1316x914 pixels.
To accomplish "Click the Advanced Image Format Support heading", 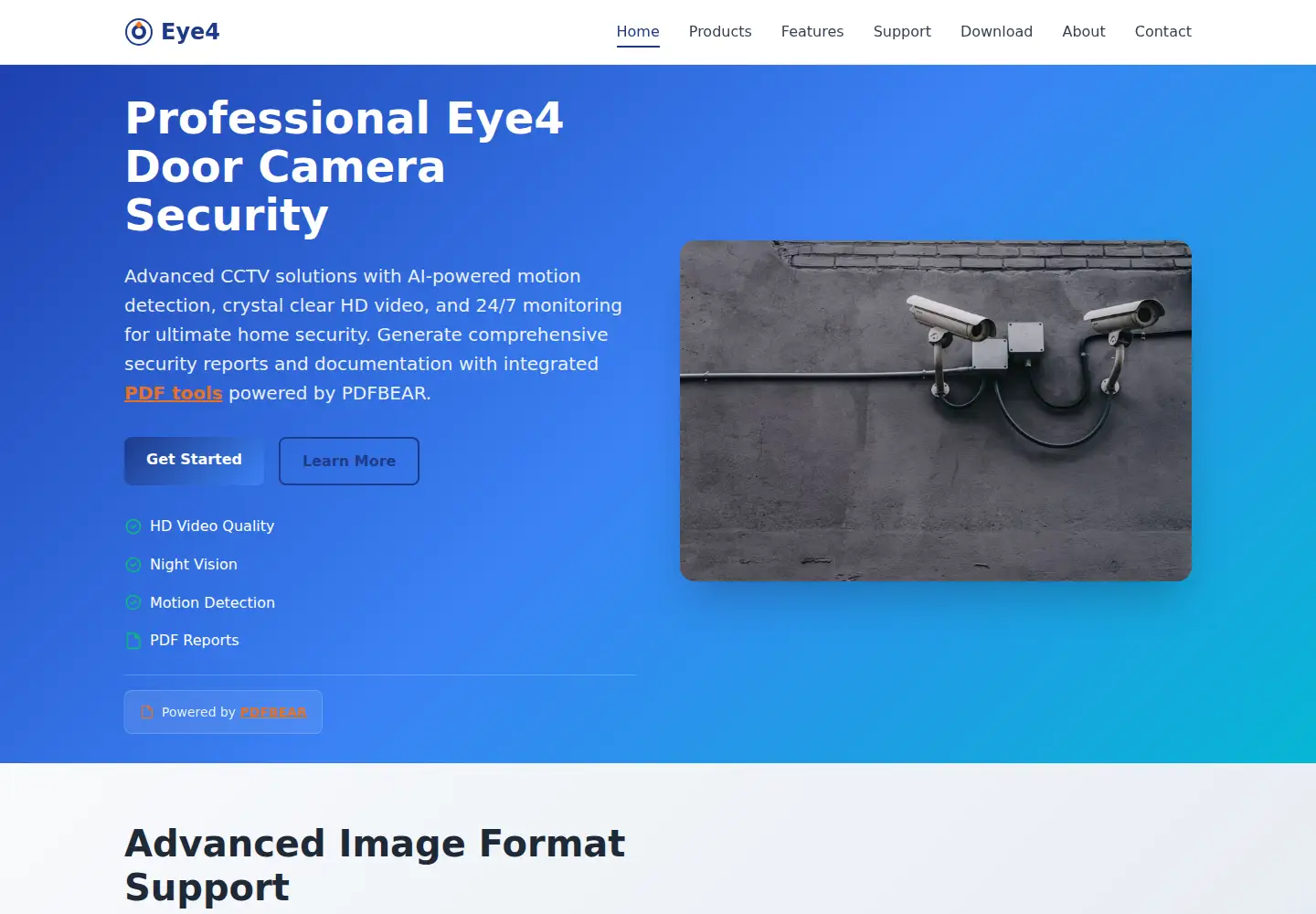I will [x=375, y=865].
